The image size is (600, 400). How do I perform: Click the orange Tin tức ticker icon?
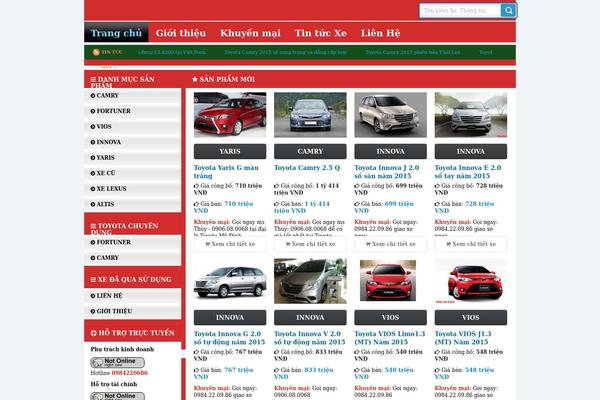[x=96, y=52]
